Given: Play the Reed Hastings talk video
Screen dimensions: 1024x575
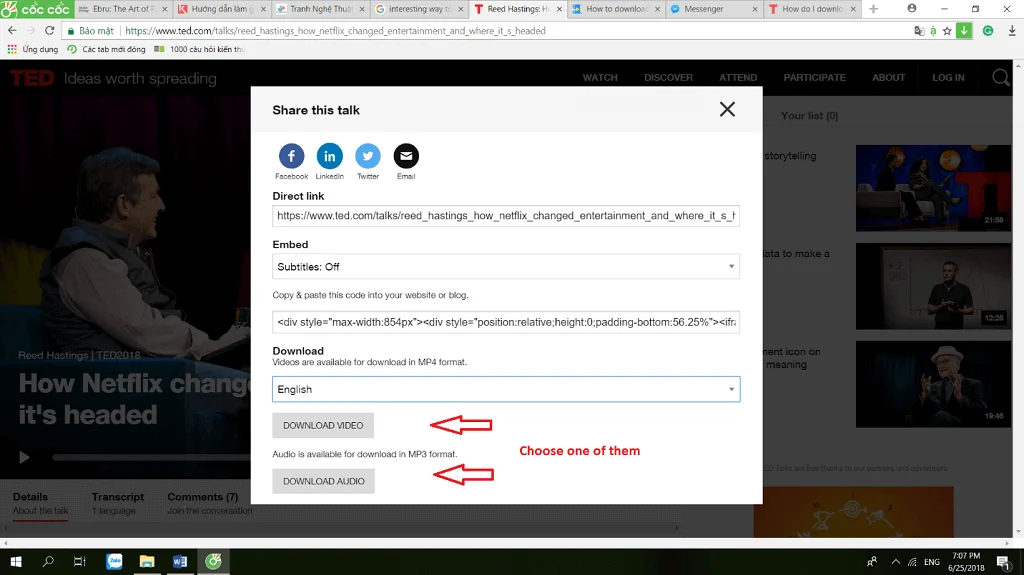Looking at the screenshot, I should 24,457.
